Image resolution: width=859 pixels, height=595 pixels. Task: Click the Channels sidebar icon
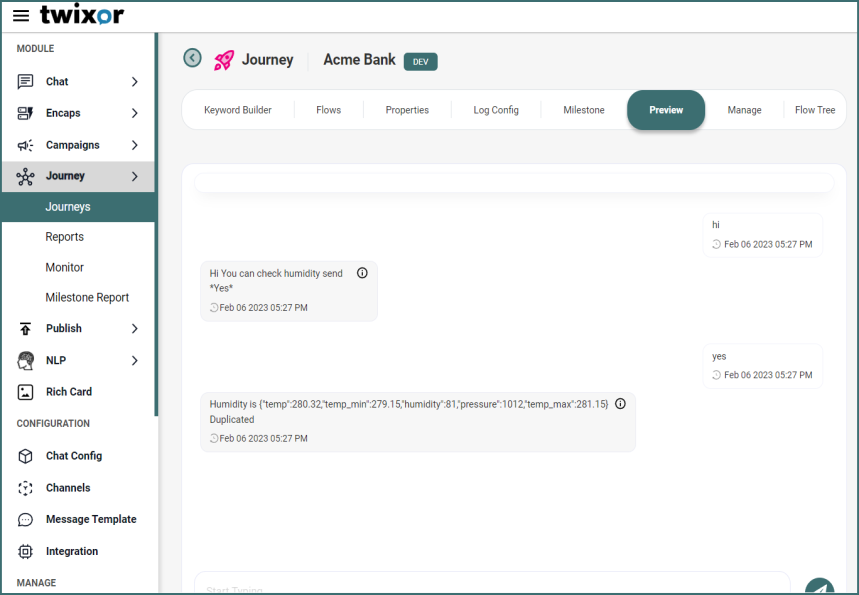pyautogui.click(x=26, y=488)
